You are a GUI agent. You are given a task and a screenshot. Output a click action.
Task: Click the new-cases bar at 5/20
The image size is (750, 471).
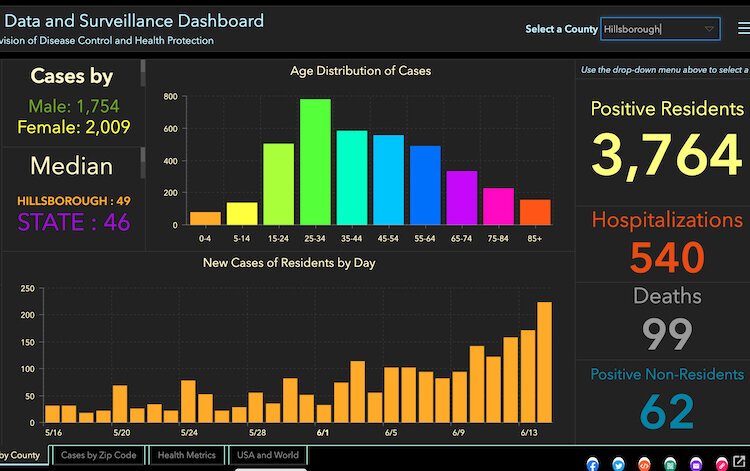point(120,404)
